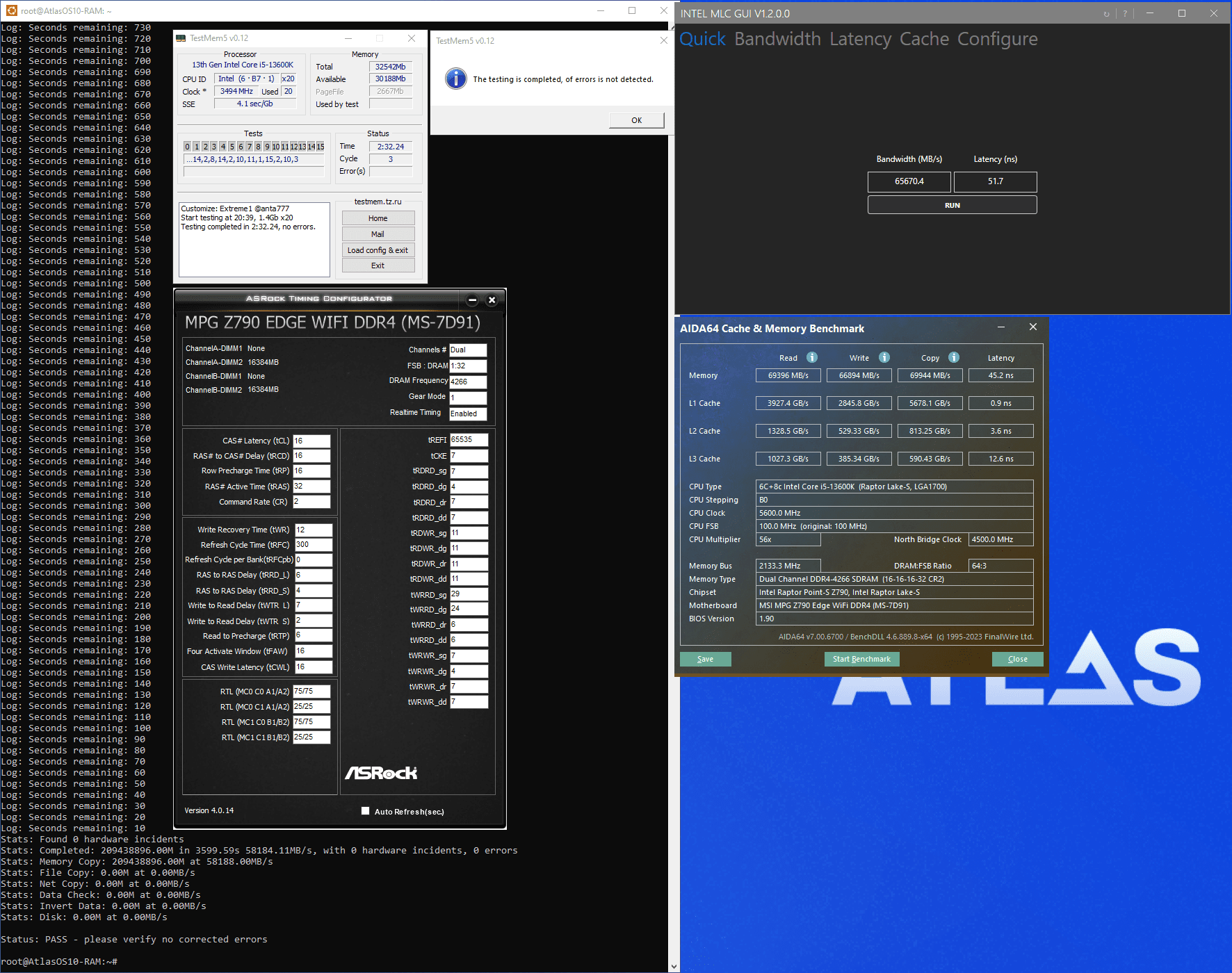Click the North Bridge Clock 4500.0 MHz field
Screen dimensions: 1232x973
1000,539
